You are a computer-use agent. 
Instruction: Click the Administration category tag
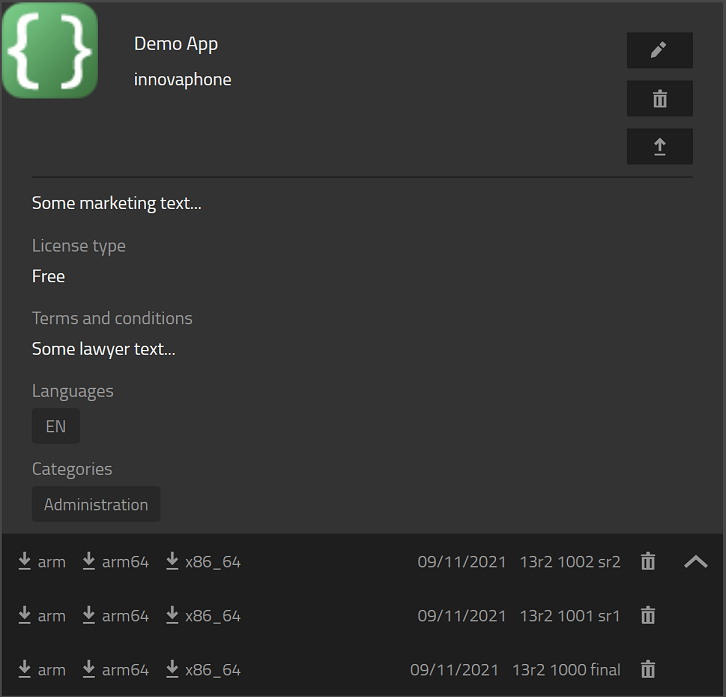[96, 504]
